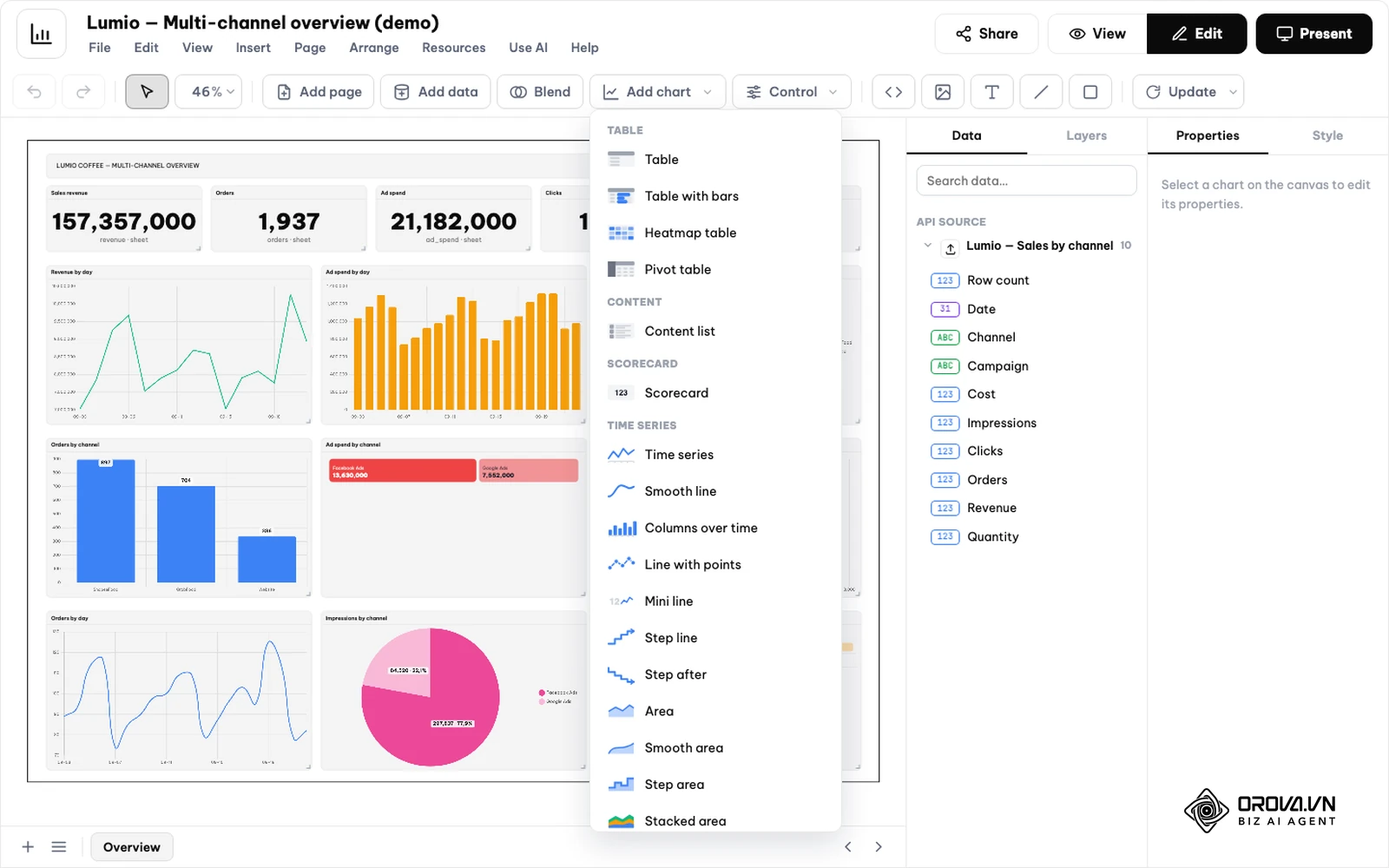Choose Heatmap table chart type
This screenshot has height=868, width=1389.
pos(715,233)
